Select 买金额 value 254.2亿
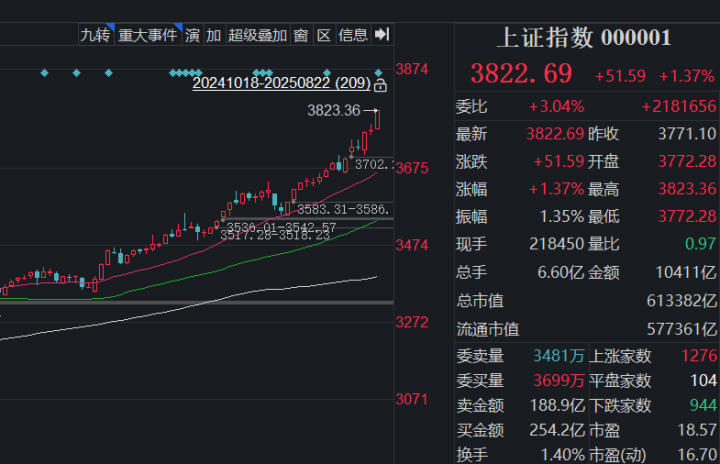This screenshot has width=720, height=464. [x=557, y=430]
